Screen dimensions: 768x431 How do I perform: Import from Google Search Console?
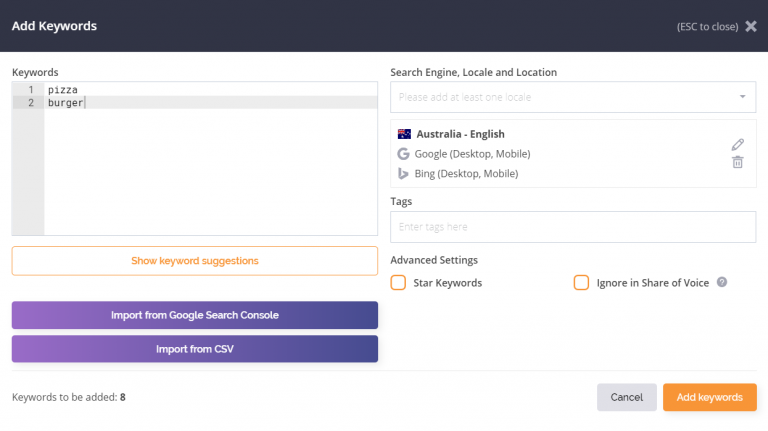(x=195, y=315)
